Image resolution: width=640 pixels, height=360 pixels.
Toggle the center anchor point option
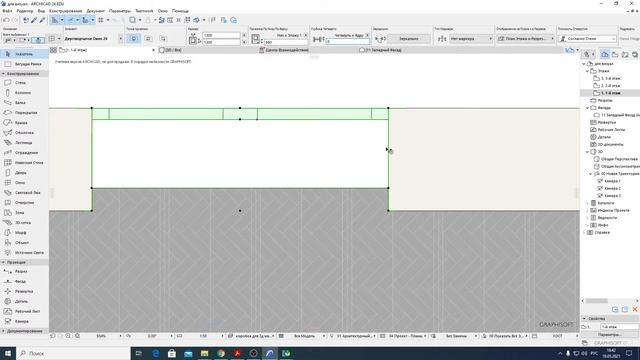(133, 38)
